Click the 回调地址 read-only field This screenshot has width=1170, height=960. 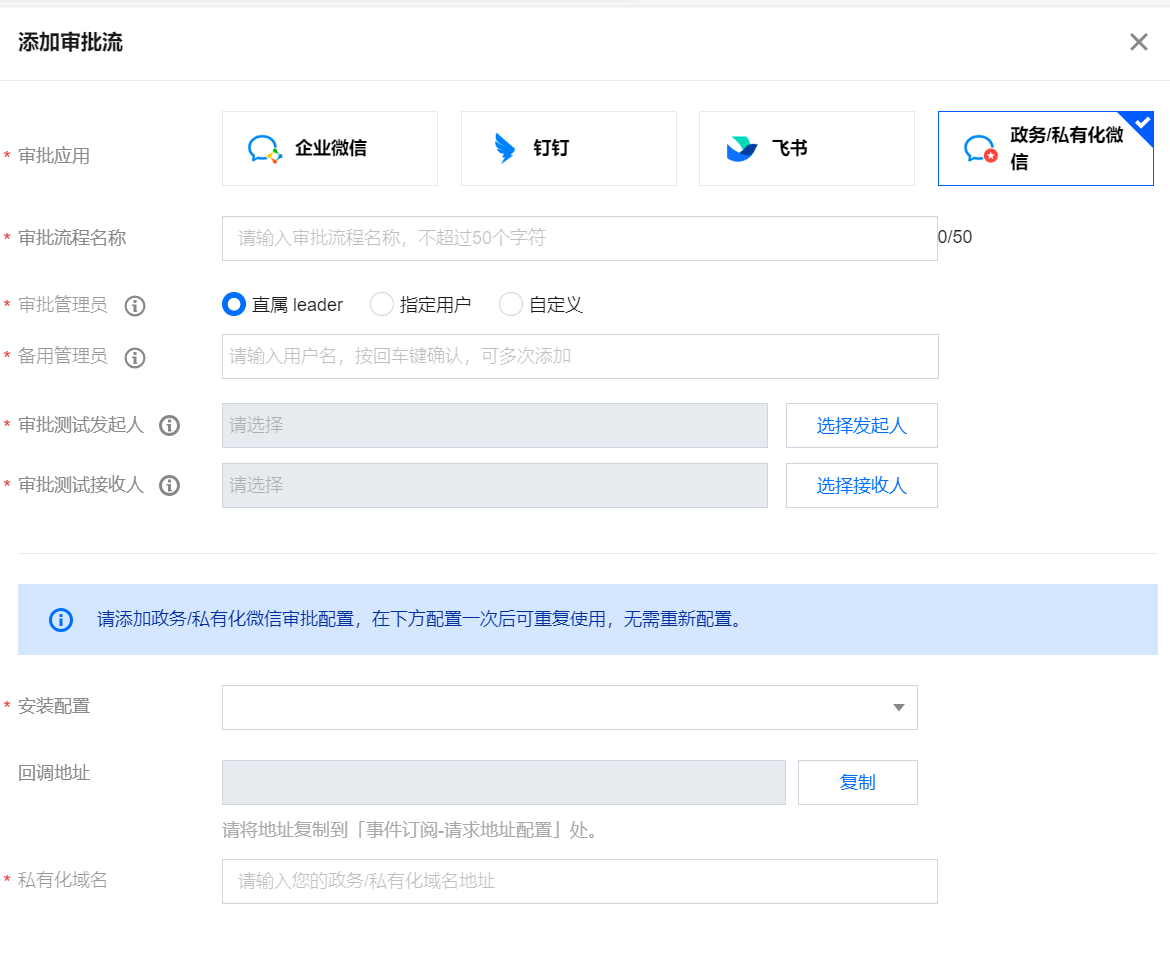[x=504, y=782]
